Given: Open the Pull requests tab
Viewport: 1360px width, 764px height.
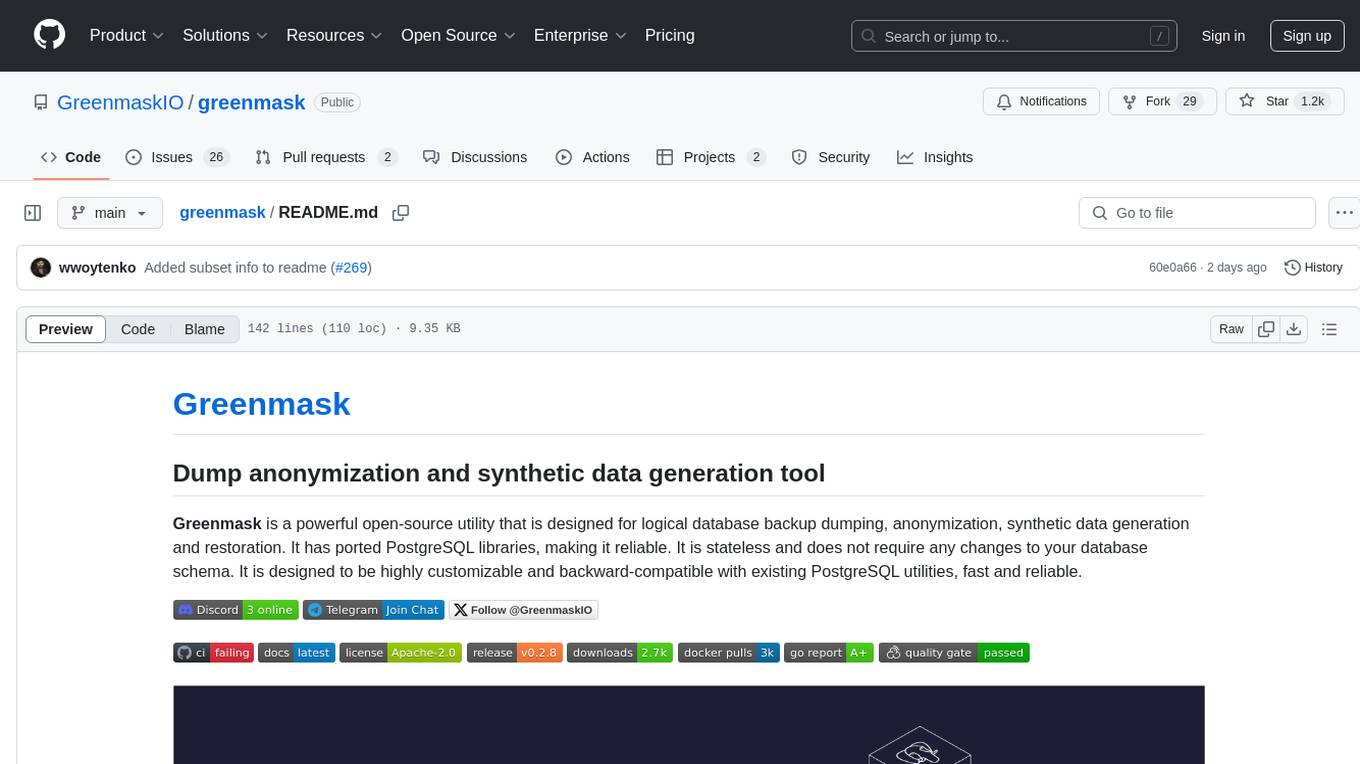Looking at the screenshot, I should (326, 157).
